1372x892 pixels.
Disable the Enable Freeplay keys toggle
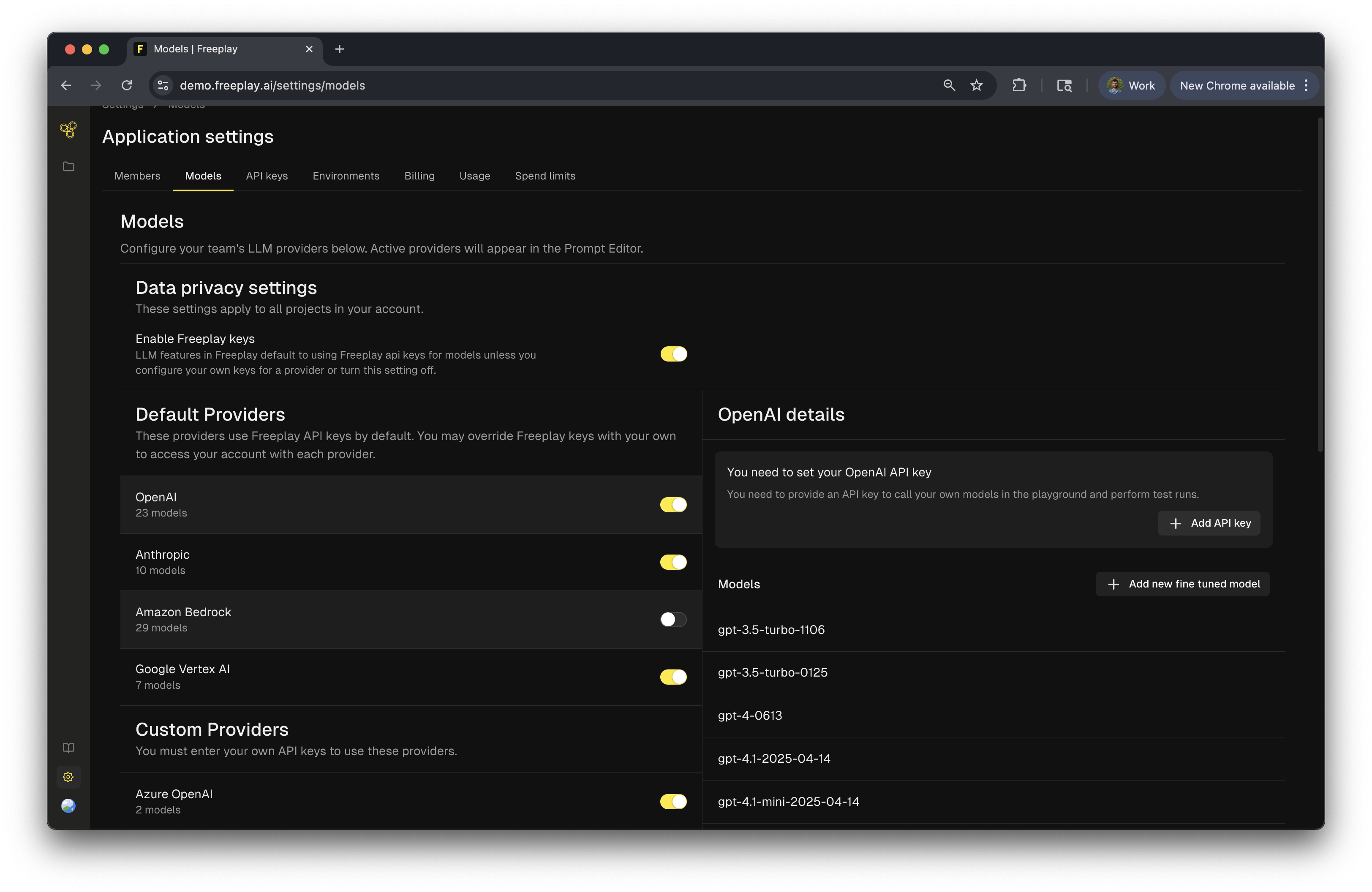click(x=673, y=354)
